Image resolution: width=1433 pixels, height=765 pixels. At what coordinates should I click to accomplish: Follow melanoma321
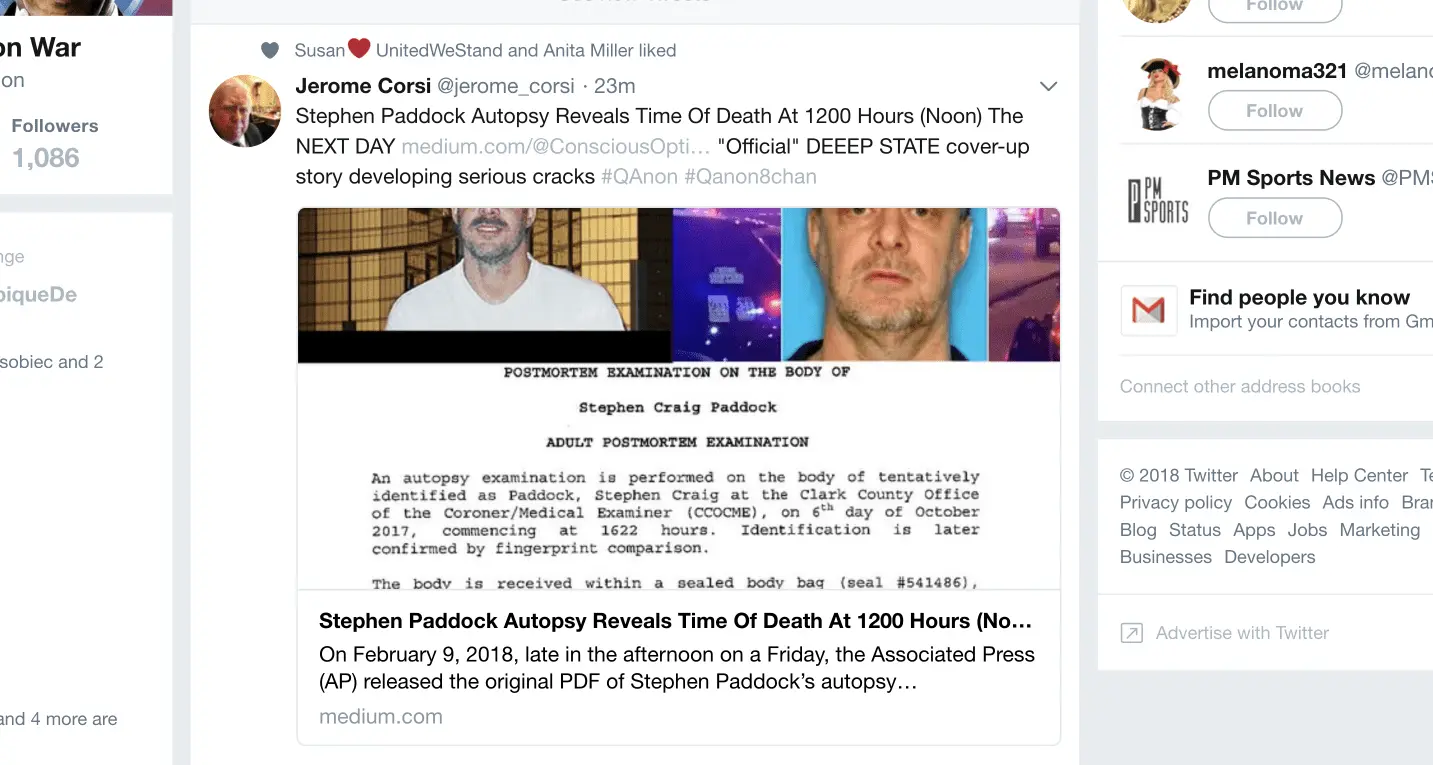coord(1275,111)
